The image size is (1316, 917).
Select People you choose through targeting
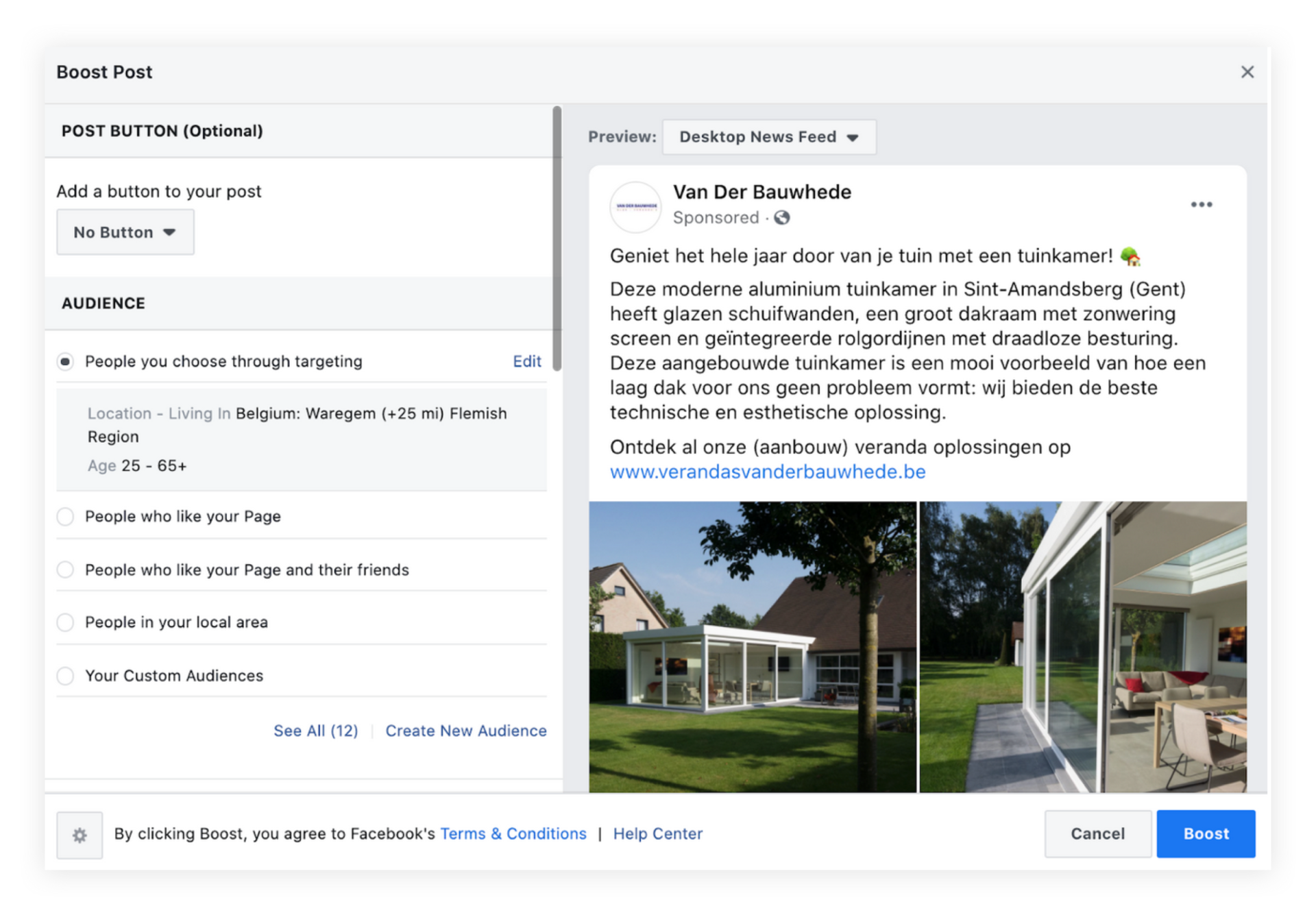tap(65, 361)
